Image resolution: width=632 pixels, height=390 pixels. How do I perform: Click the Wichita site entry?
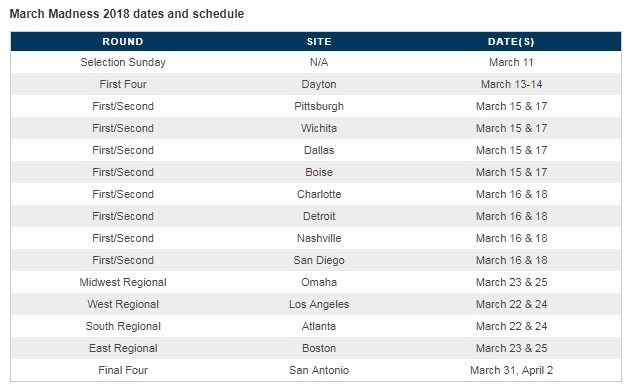[319, 128]
